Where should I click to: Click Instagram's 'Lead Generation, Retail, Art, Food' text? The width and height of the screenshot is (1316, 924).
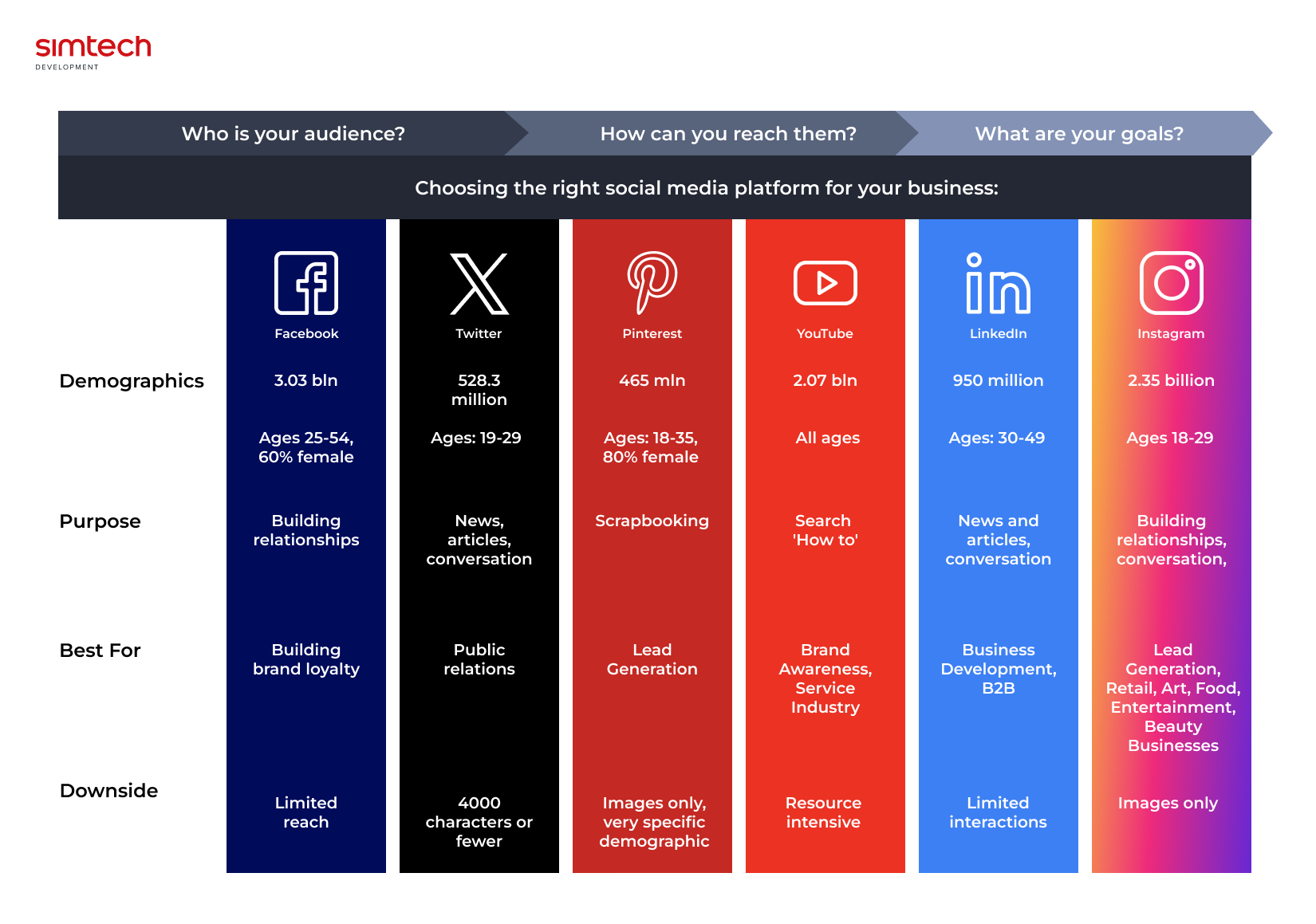pyautogui.click(x=1173, y=698)
